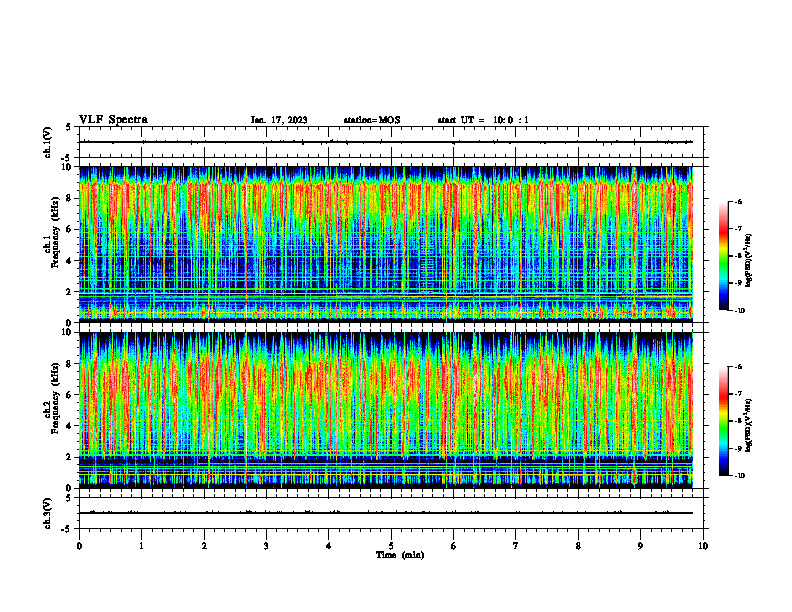The height and width of the screenshot is (612, 792).
Task: Click the "station=MOS" header label
Action: click(x=372, y=120)
